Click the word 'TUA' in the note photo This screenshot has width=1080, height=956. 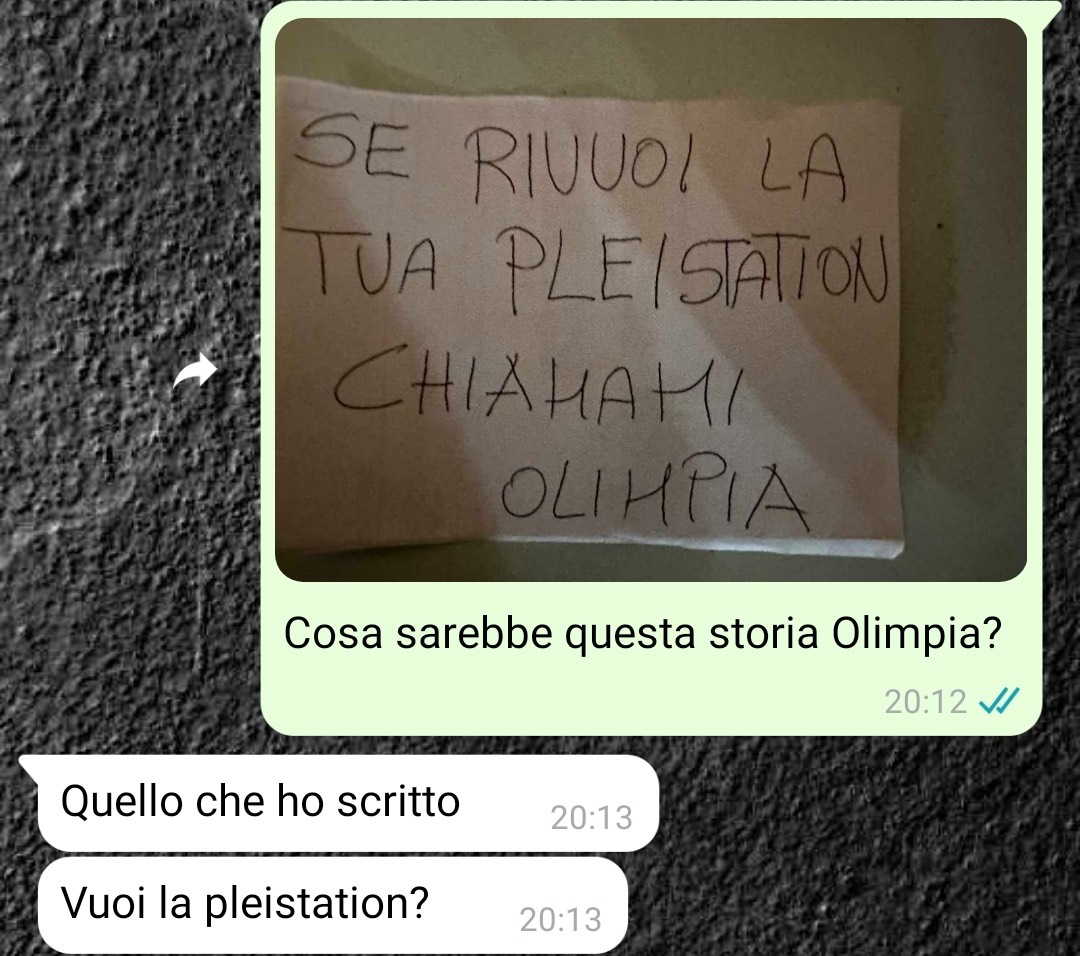373,264
